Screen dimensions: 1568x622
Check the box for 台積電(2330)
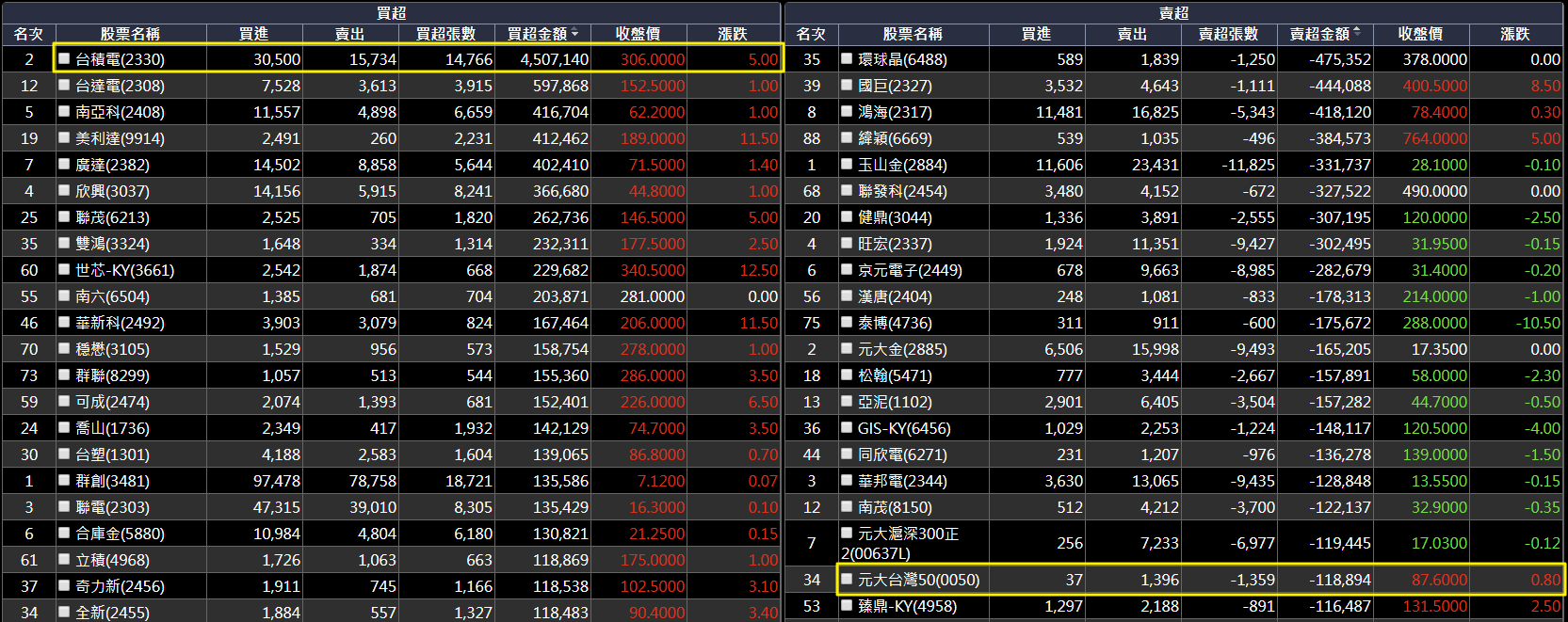coord(64,58)
